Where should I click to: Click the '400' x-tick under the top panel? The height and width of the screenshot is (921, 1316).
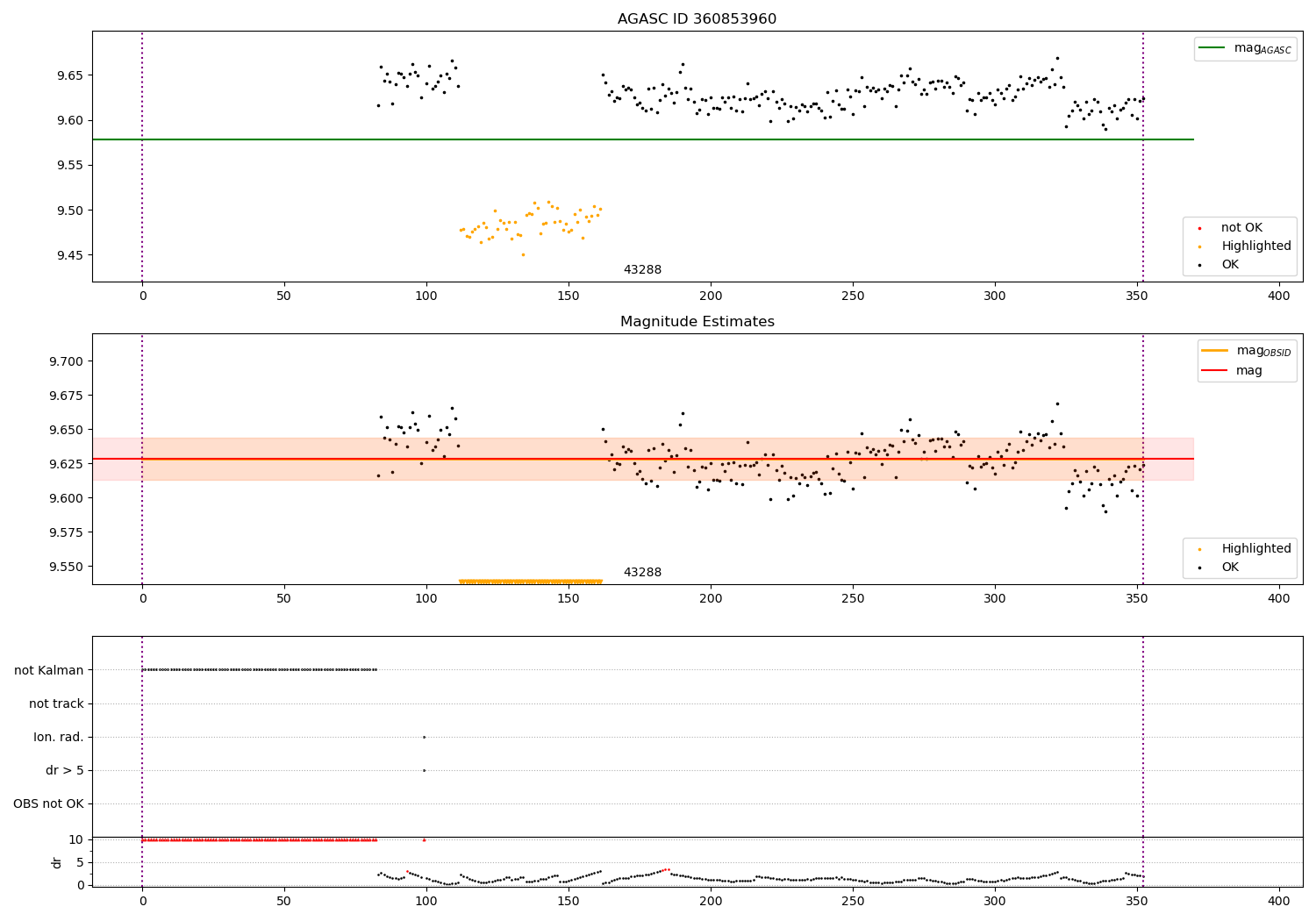(1279, 296)
